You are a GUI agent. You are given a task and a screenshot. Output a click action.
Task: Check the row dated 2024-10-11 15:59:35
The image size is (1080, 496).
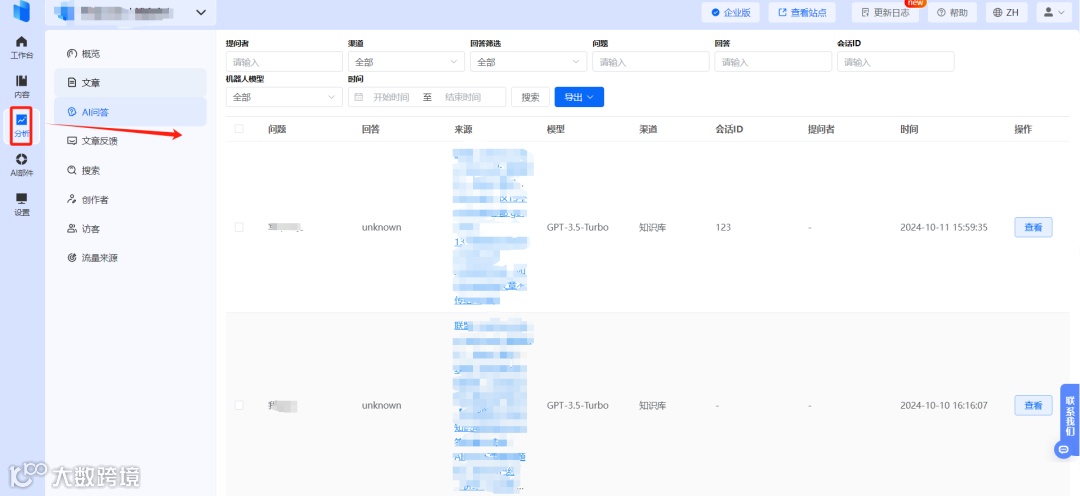tap(239, 227)
